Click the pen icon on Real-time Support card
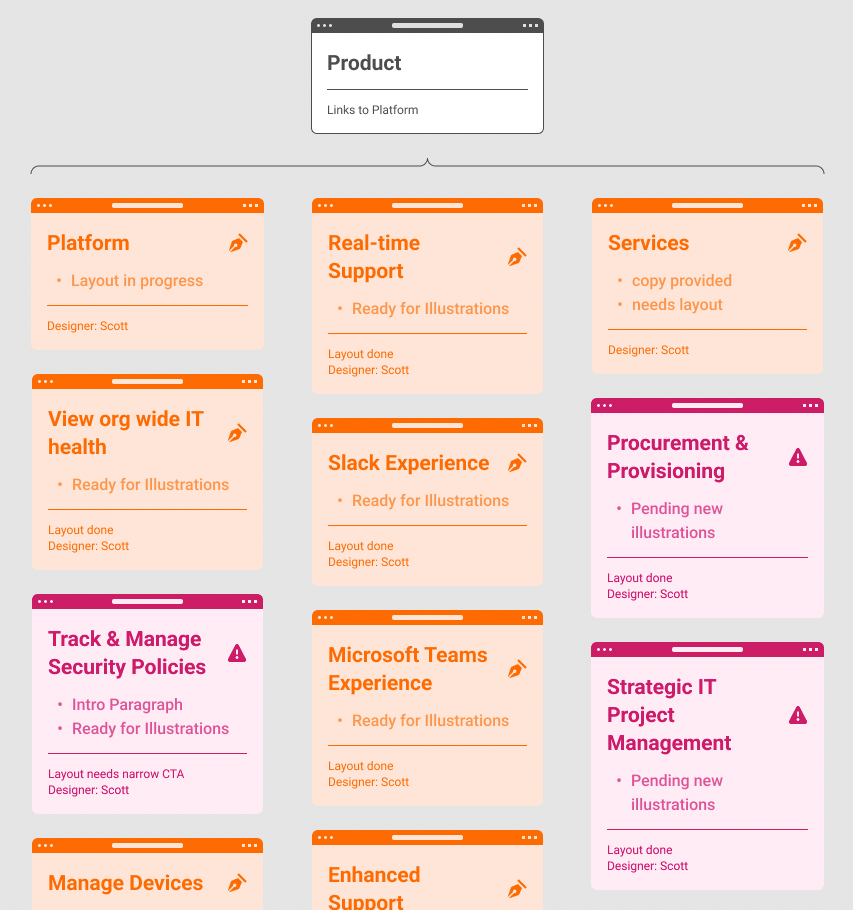 click(x=517, y=257)
